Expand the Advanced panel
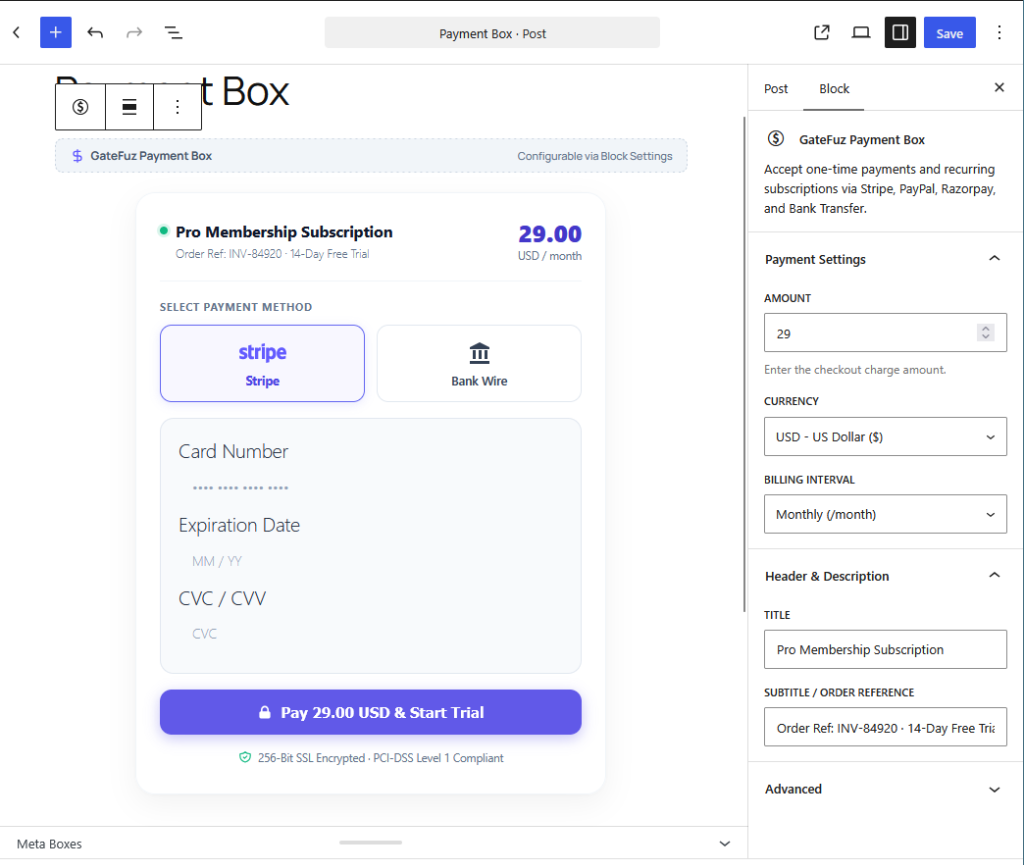The height and width of the screenshot is (865, 1024). tap(885, 789)
